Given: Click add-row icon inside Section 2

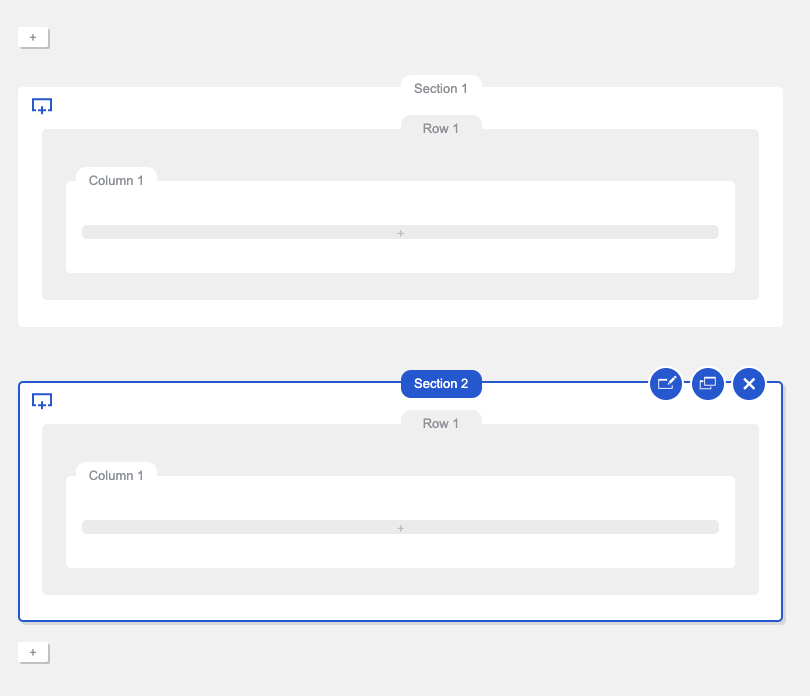Looking at the screenshot, I should pos(42,401).
